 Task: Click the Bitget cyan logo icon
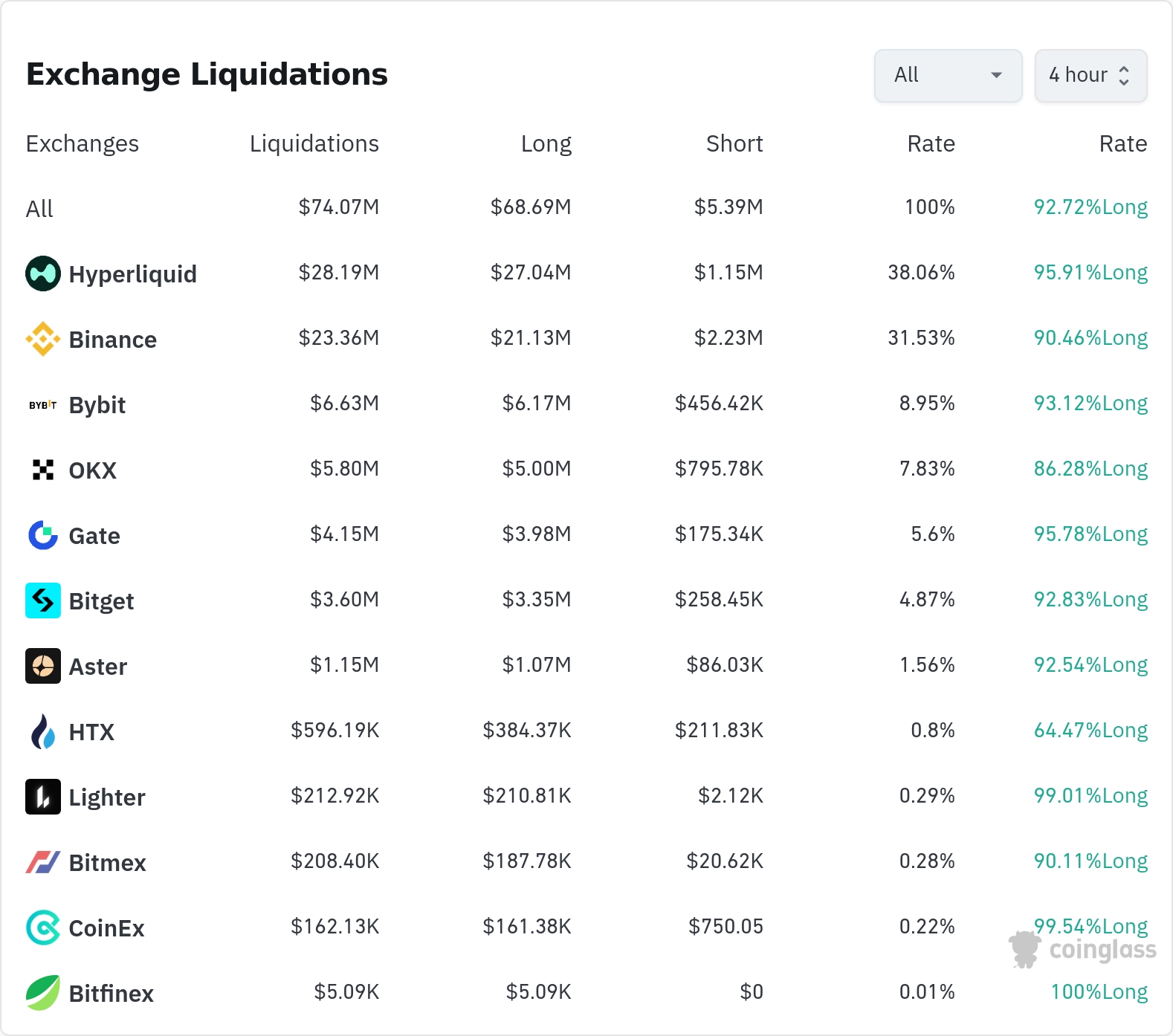pyautogui.click(x=43, y=600)
